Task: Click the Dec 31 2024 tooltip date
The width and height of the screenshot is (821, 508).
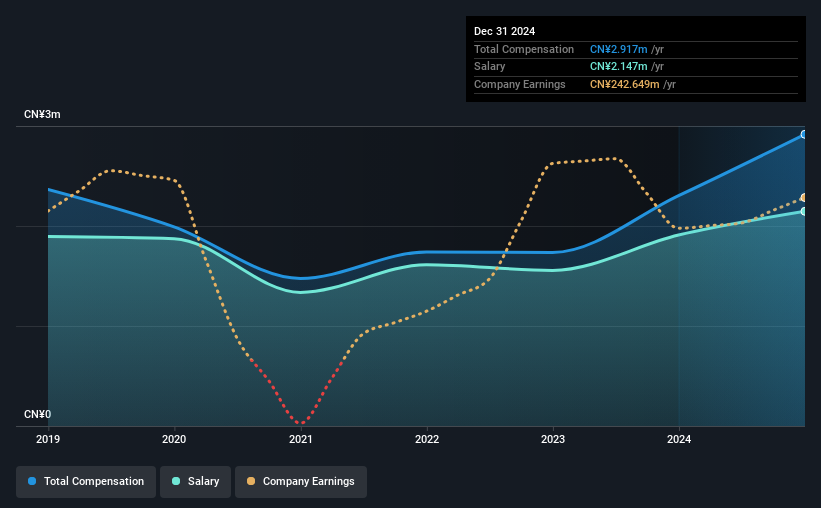Action: point(505,31)
